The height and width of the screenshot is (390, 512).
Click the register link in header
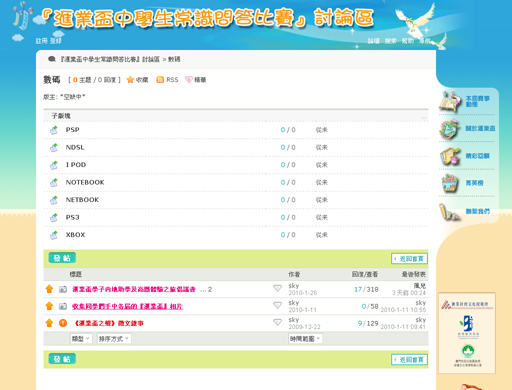point(42,41)
